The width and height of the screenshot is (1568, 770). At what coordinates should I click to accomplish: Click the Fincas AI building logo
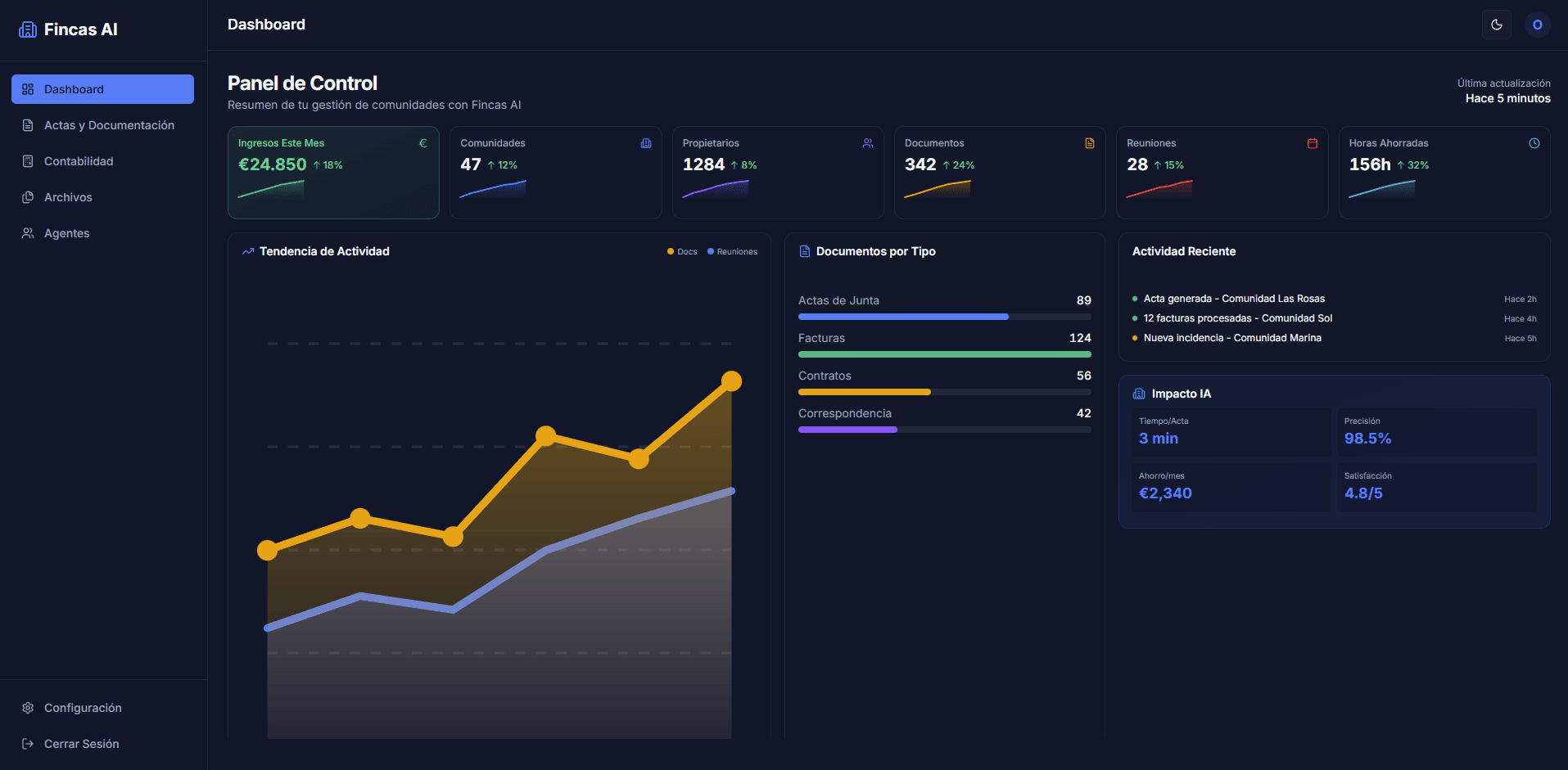28,29
